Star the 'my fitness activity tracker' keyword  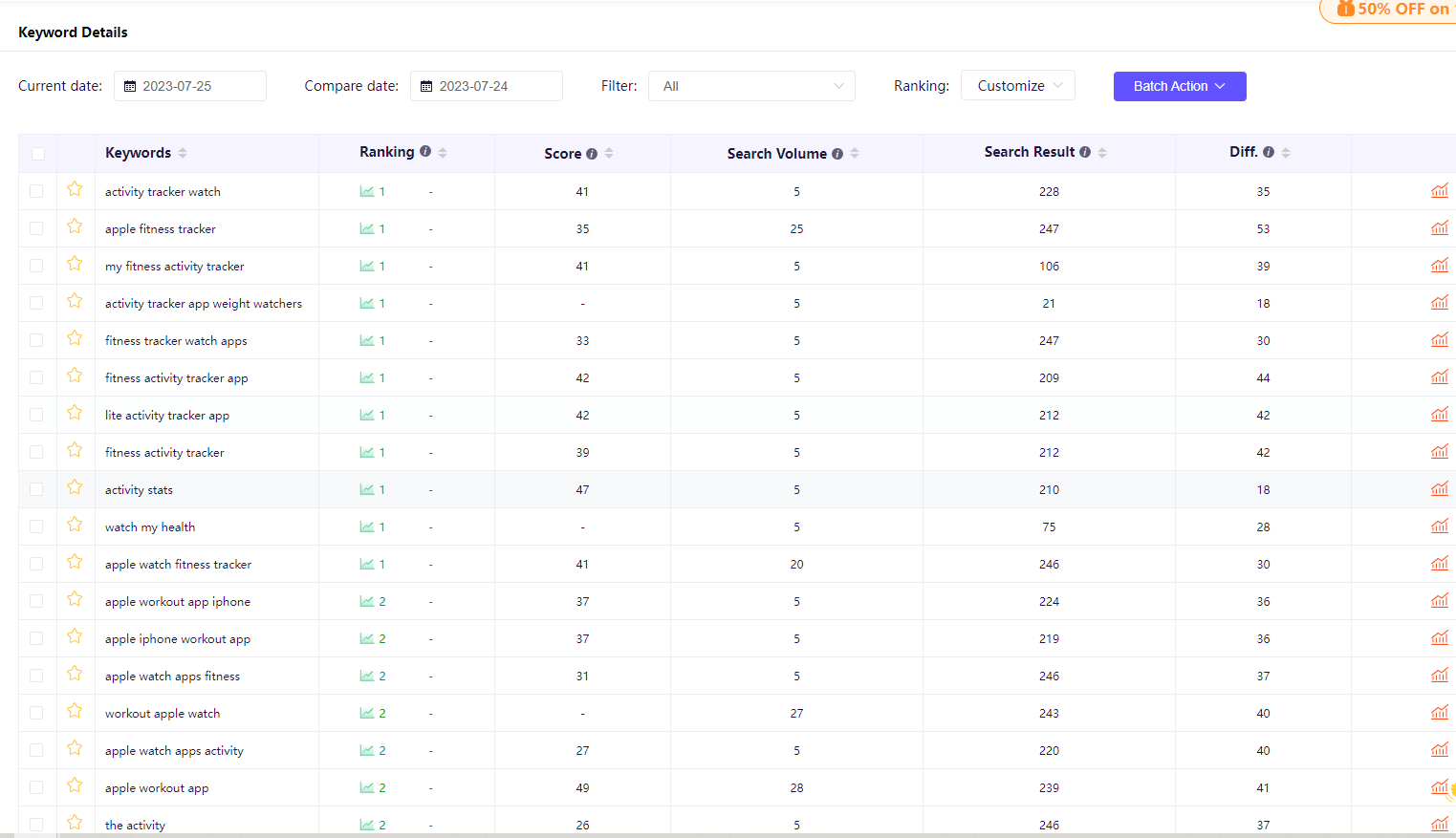(75, 264)
